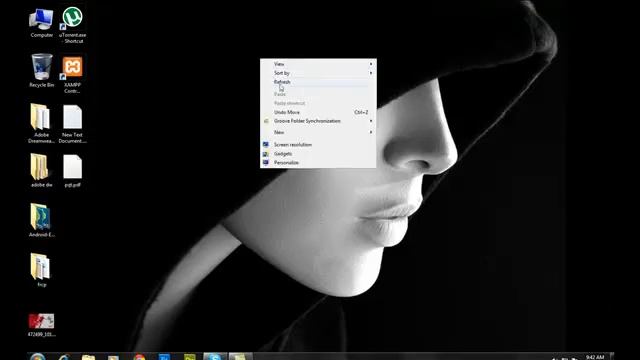Open Groove Folder Synchronization menu entry
The image size is (640, 360).
pos(318,121)
